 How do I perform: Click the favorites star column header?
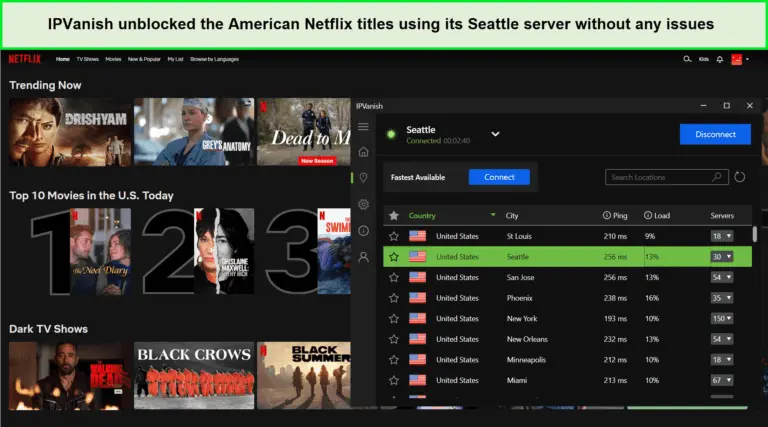coord(394,215)
